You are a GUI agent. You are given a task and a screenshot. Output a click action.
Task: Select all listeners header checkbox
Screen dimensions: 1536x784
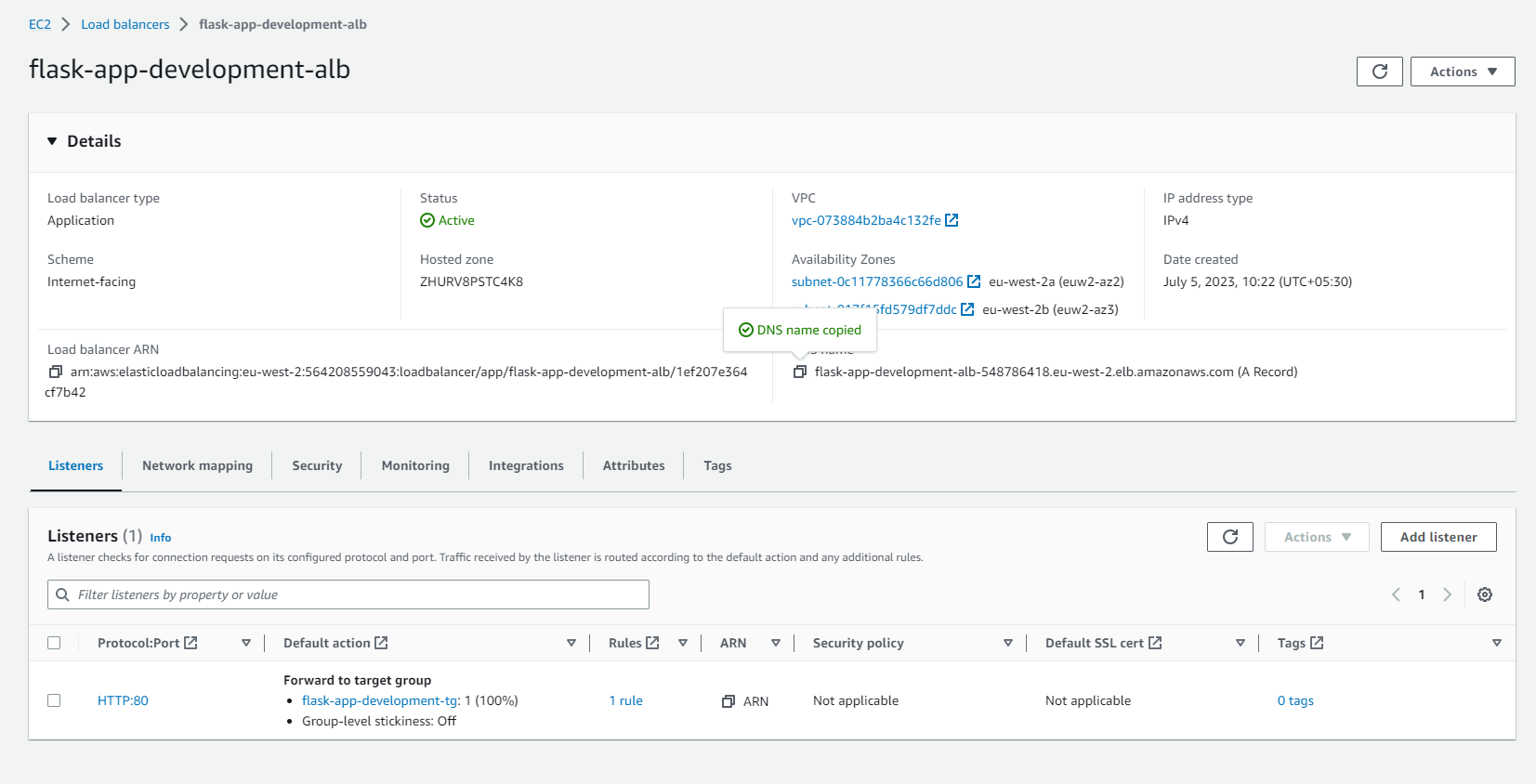pyautogui.click(x=54, y=643)
